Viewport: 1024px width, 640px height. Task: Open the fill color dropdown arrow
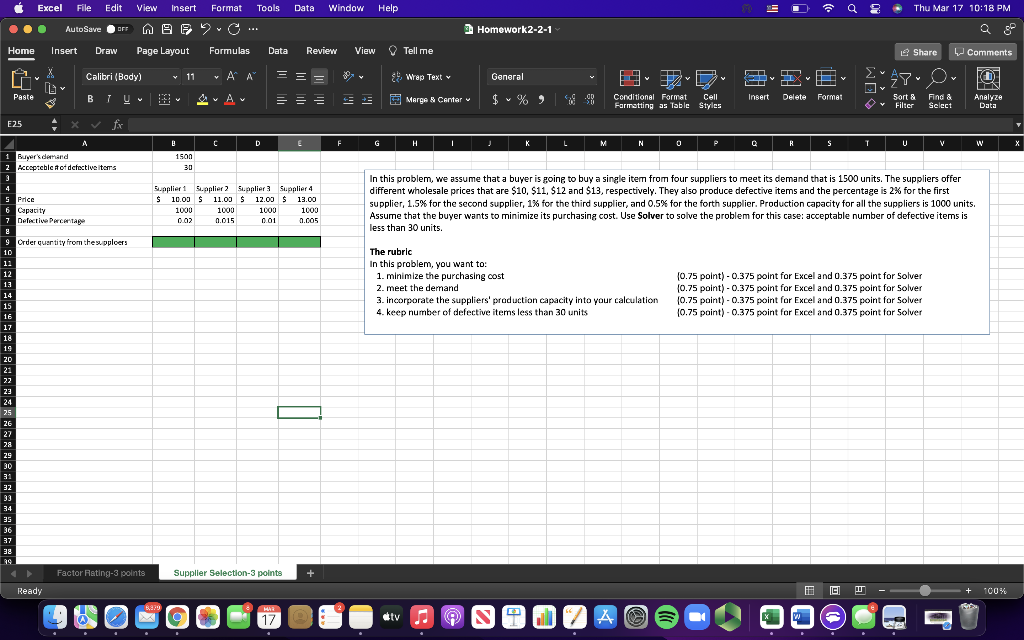coord(216,101)
